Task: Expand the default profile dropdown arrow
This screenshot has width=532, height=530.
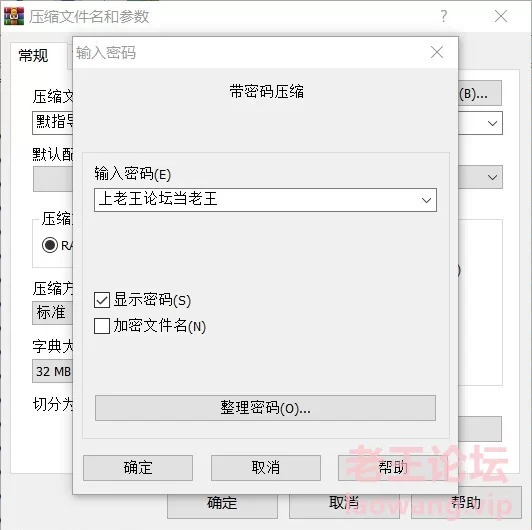Action: point(492,177)
